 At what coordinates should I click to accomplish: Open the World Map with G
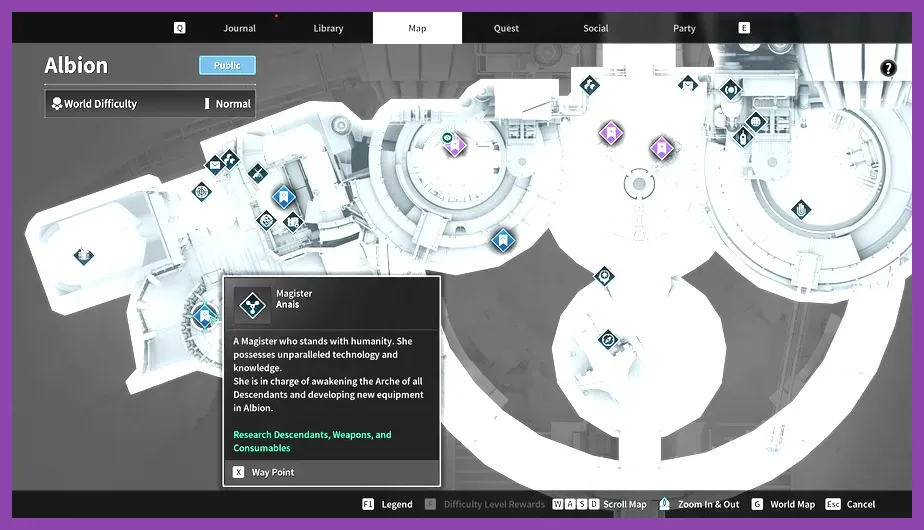click(783, 505)
